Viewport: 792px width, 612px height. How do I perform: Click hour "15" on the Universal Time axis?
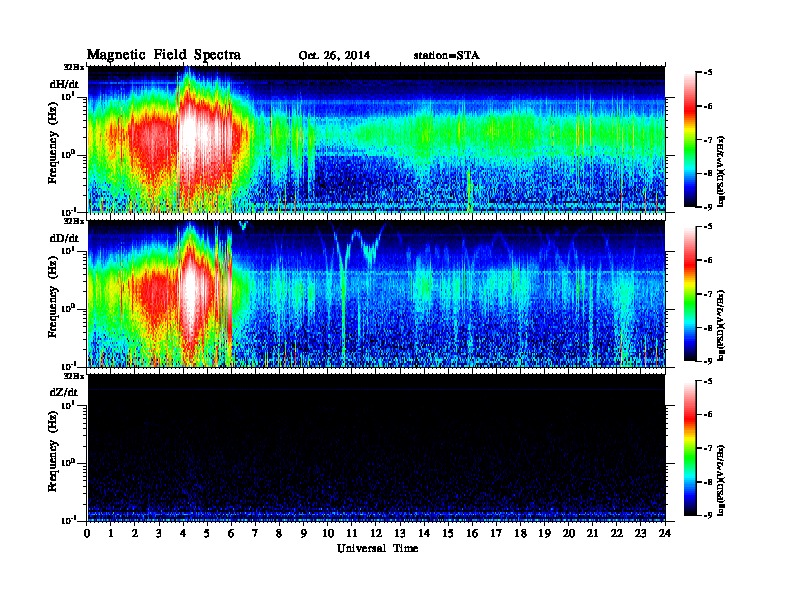(x=448, y=533)
